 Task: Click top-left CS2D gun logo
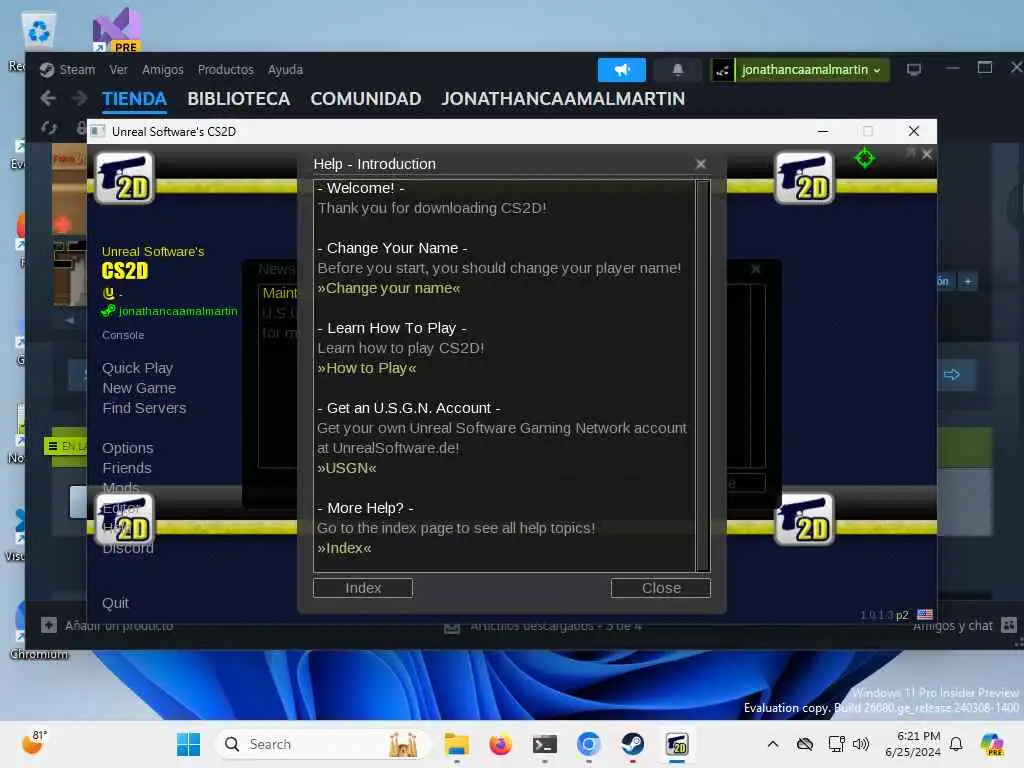point(124,178)
